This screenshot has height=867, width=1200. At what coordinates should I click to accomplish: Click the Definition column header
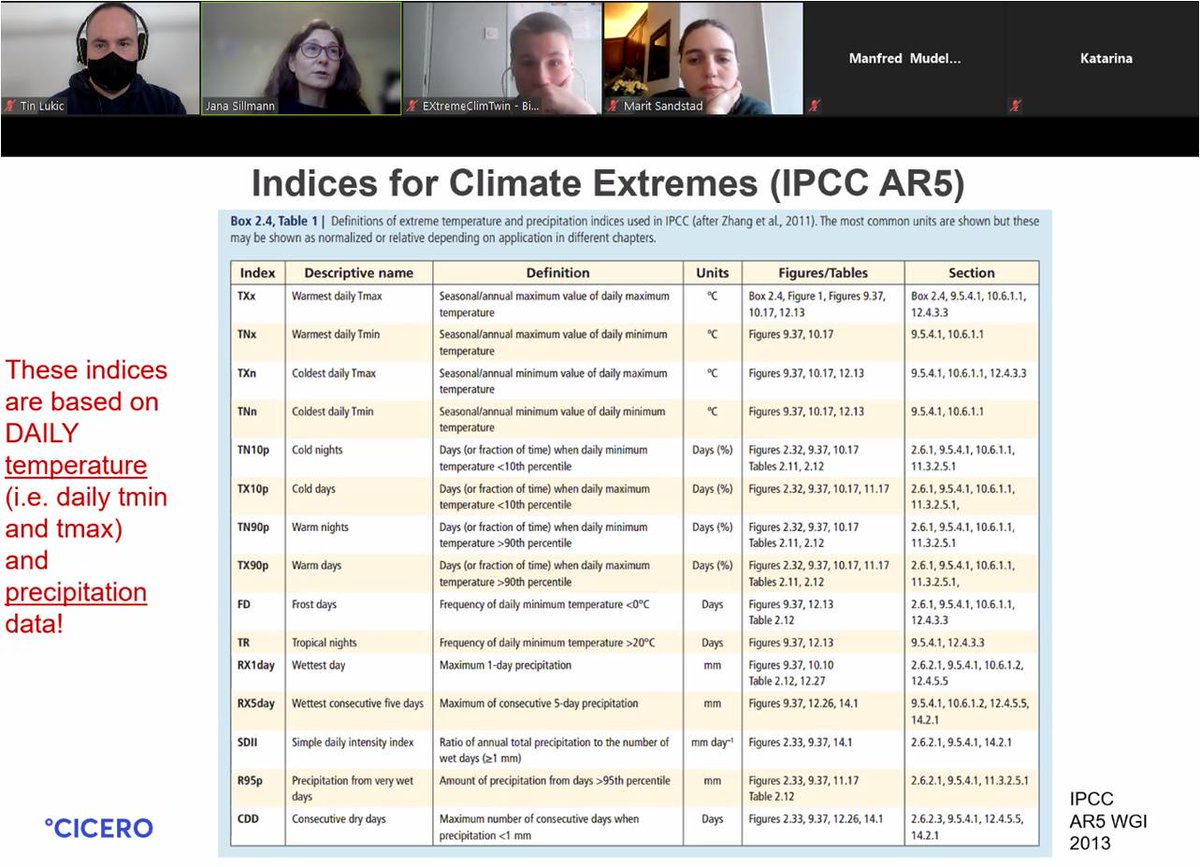click(x=558, y=272)
